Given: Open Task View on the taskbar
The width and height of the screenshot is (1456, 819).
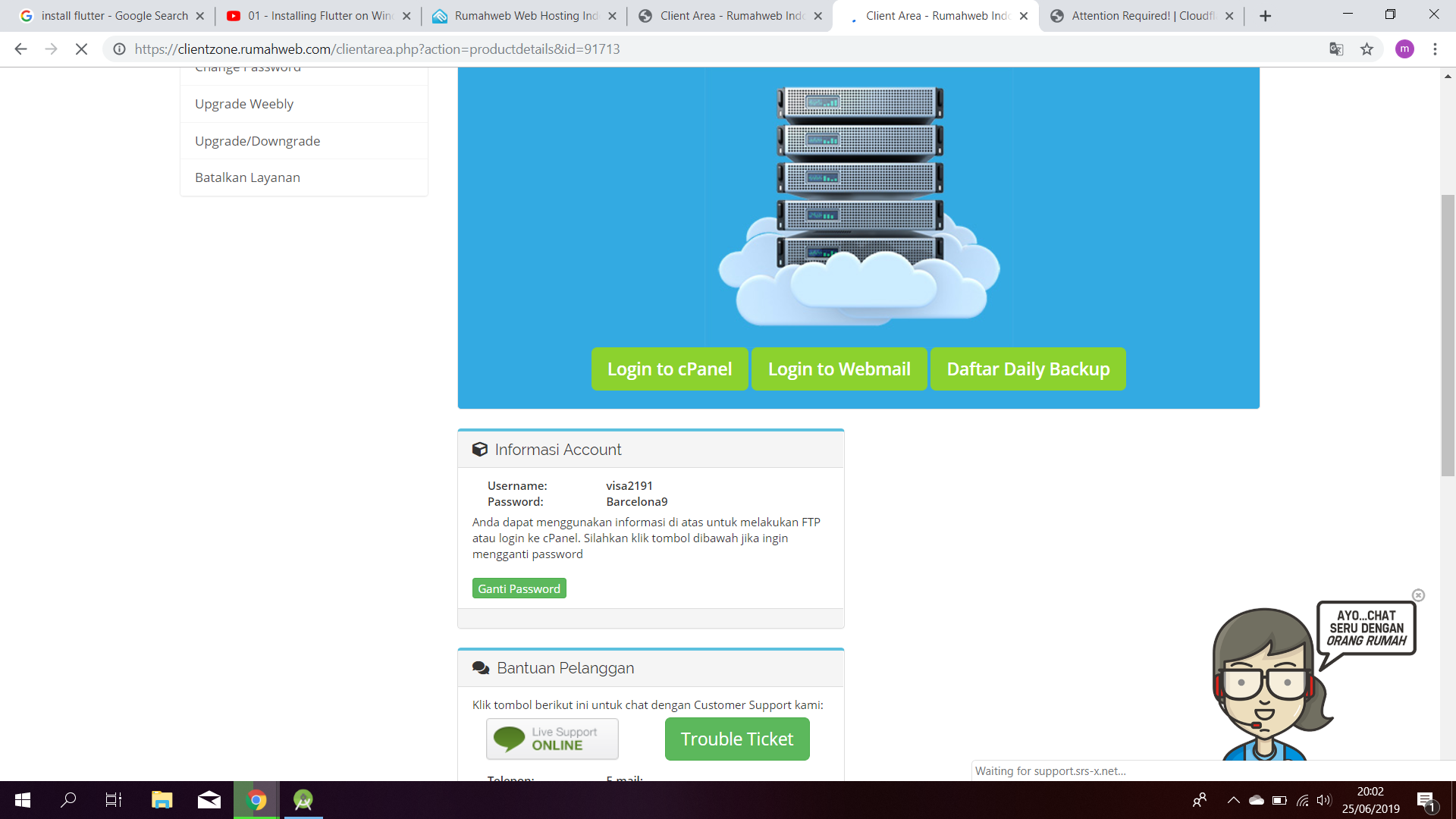Looking at the screenshot, I should coord(114,800).
